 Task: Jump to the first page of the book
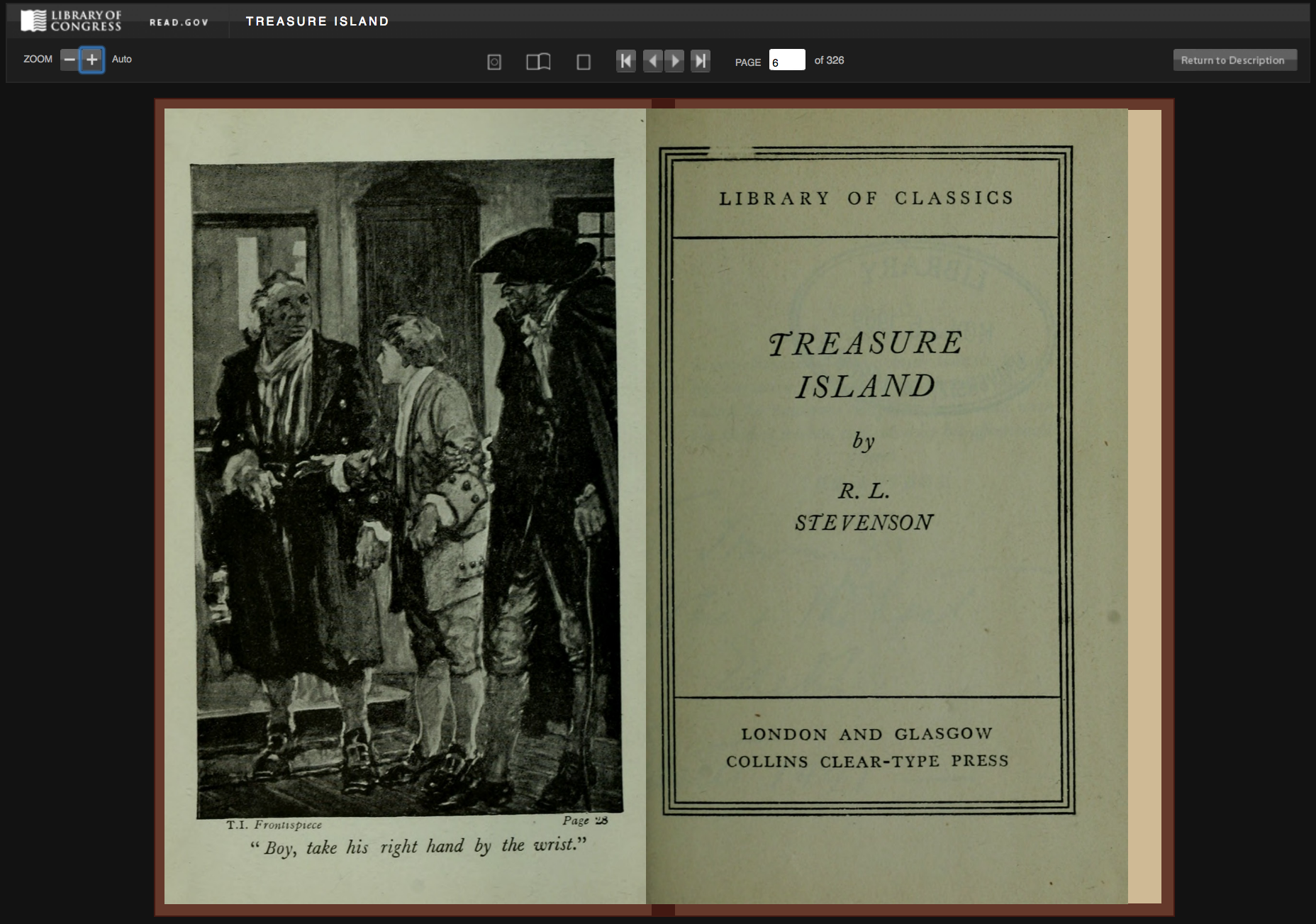click(625, 62)
